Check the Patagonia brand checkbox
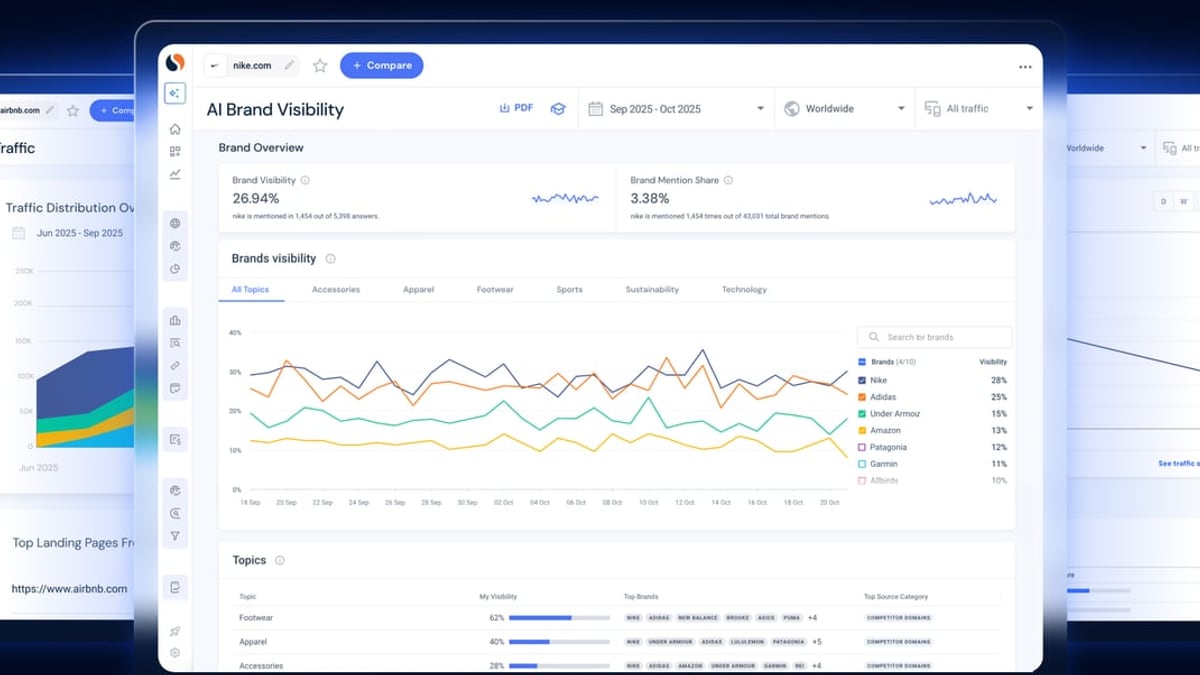The width and height of the screenshot is (1200, 675). click(x=862, y=447)
